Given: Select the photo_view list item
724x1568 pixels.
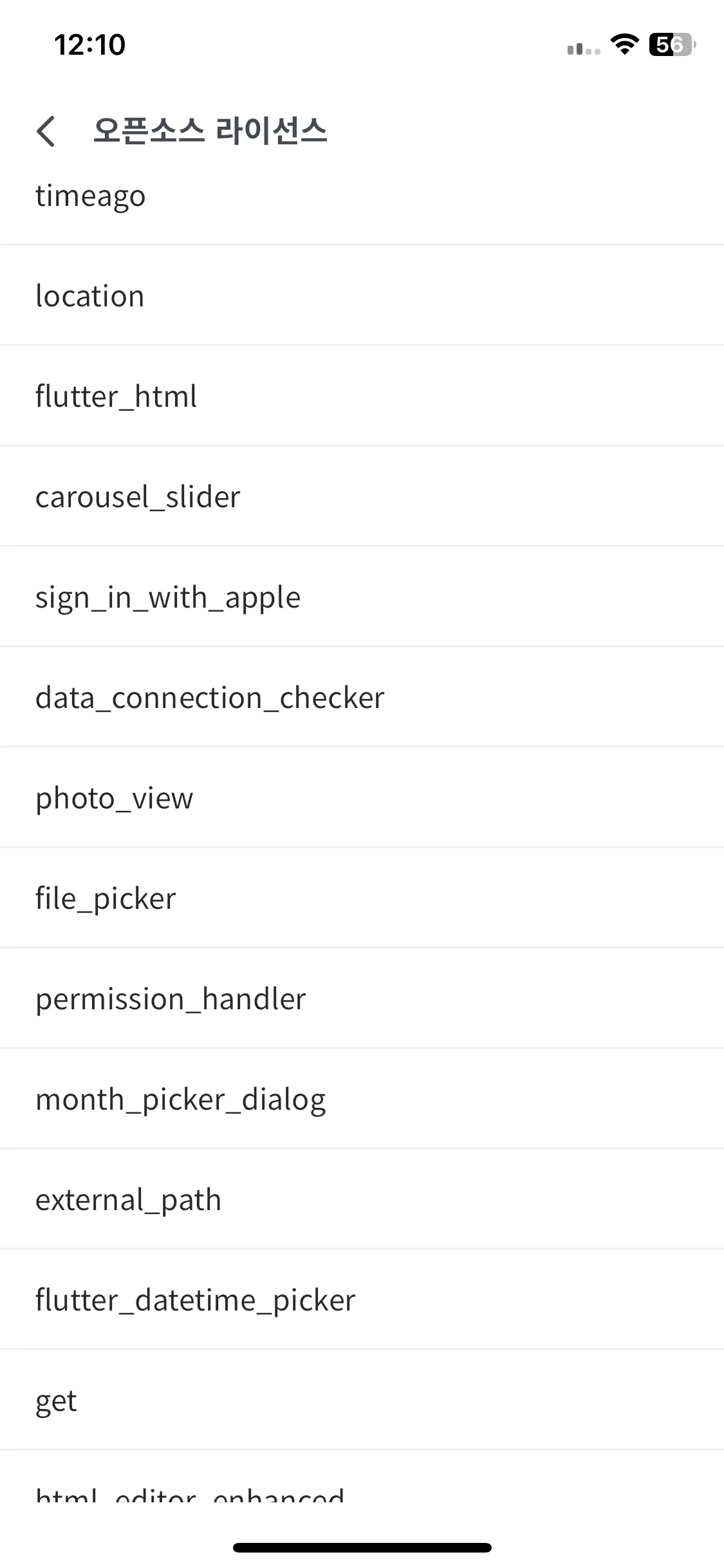Looking at the screenshot, I should 362,798.
